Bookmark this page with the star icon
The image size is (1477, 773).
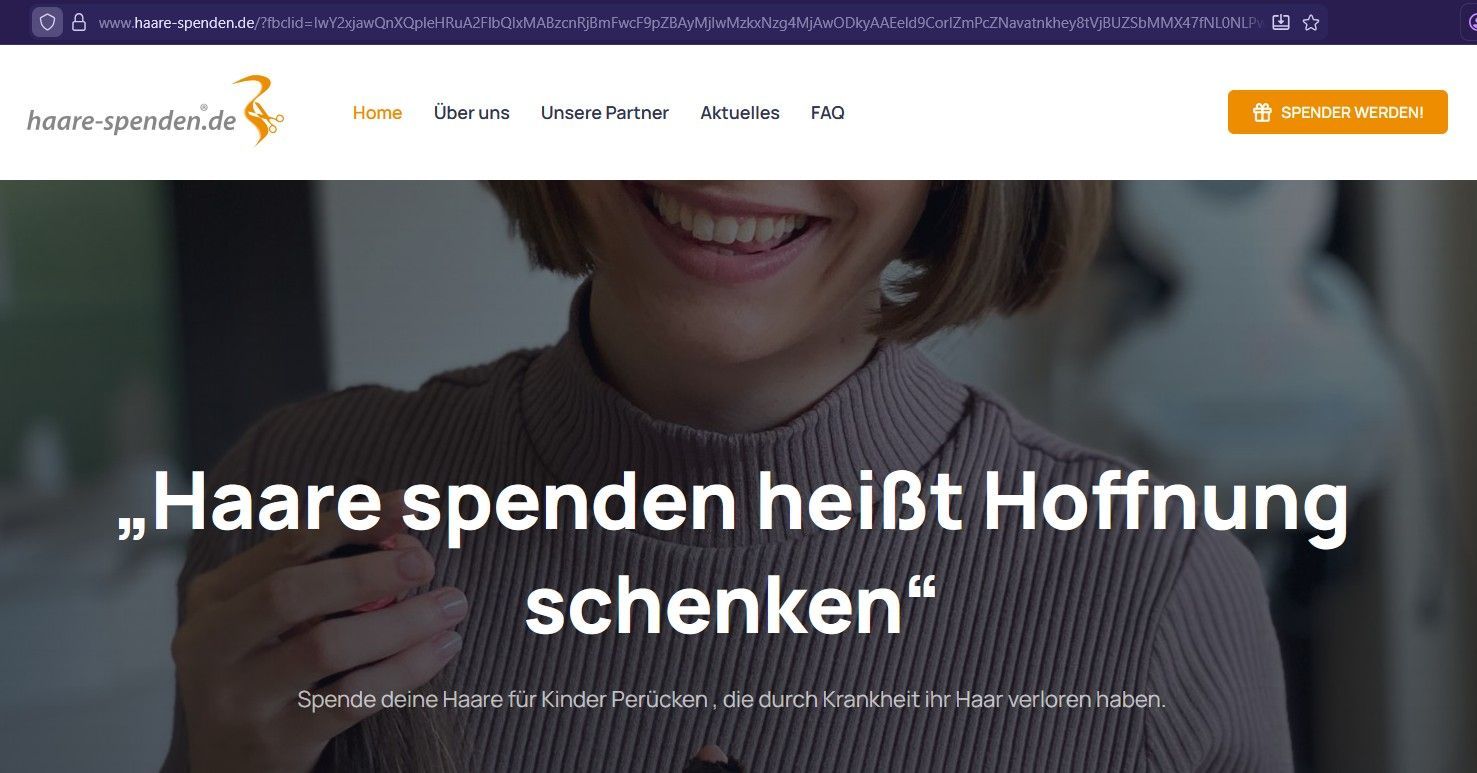(x=1311, y=22)
